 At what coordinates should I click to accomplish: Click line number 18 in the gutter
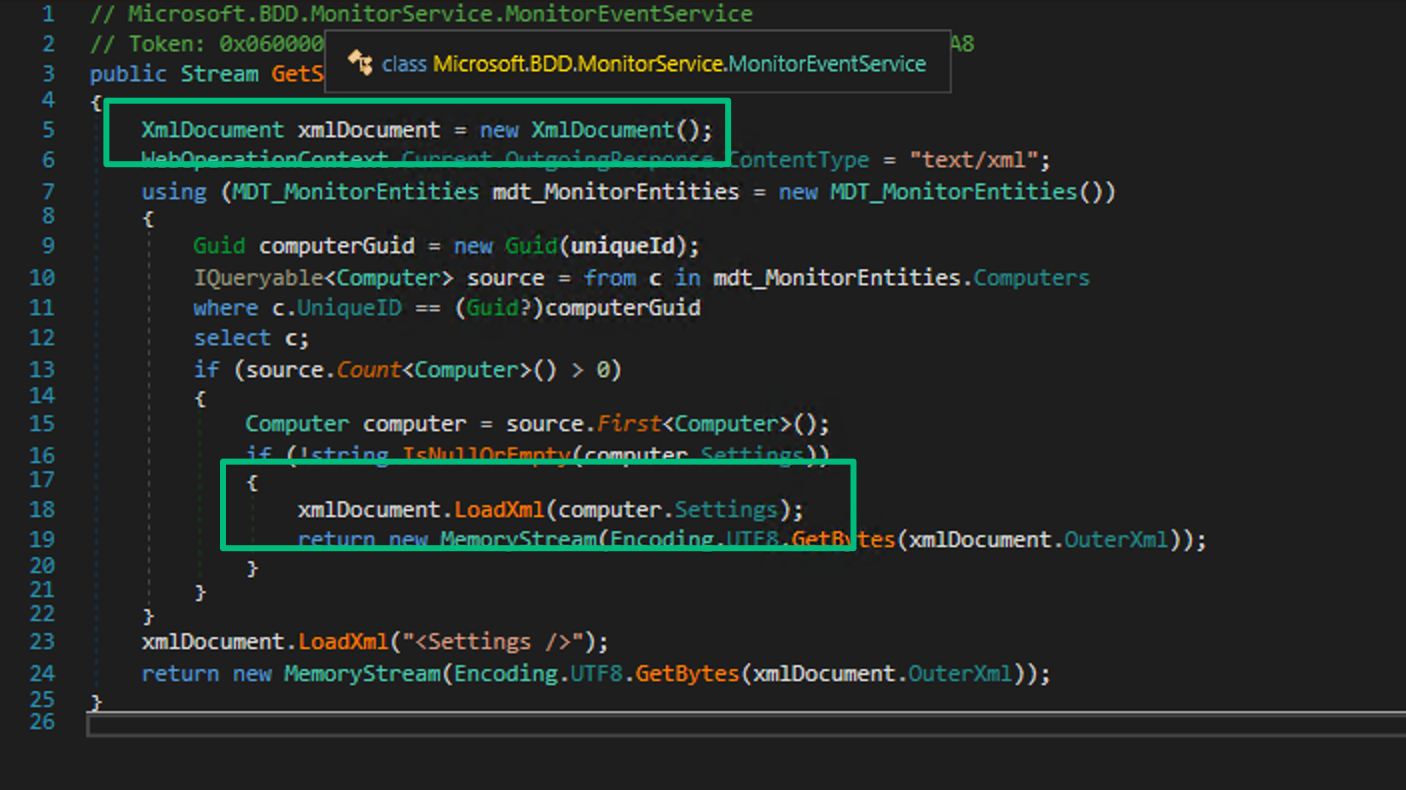pos(42,508)
